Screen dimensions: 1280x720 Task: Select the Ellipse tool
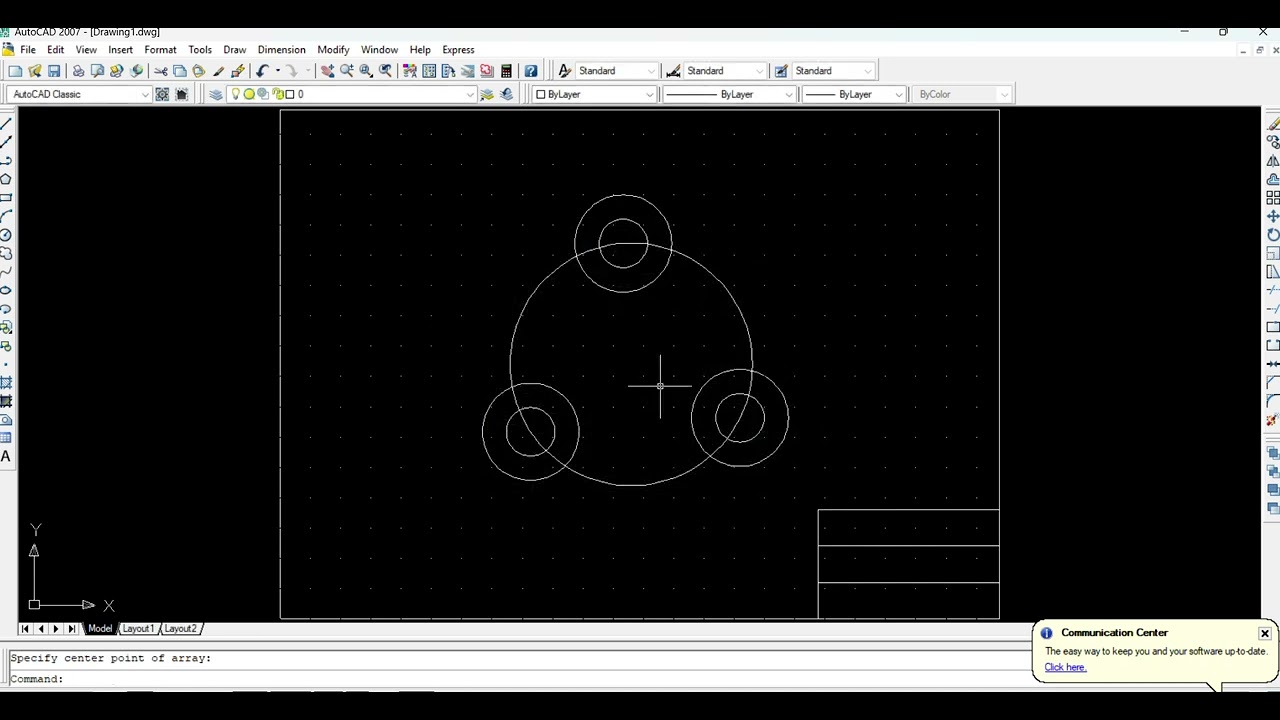pos(6,290)
